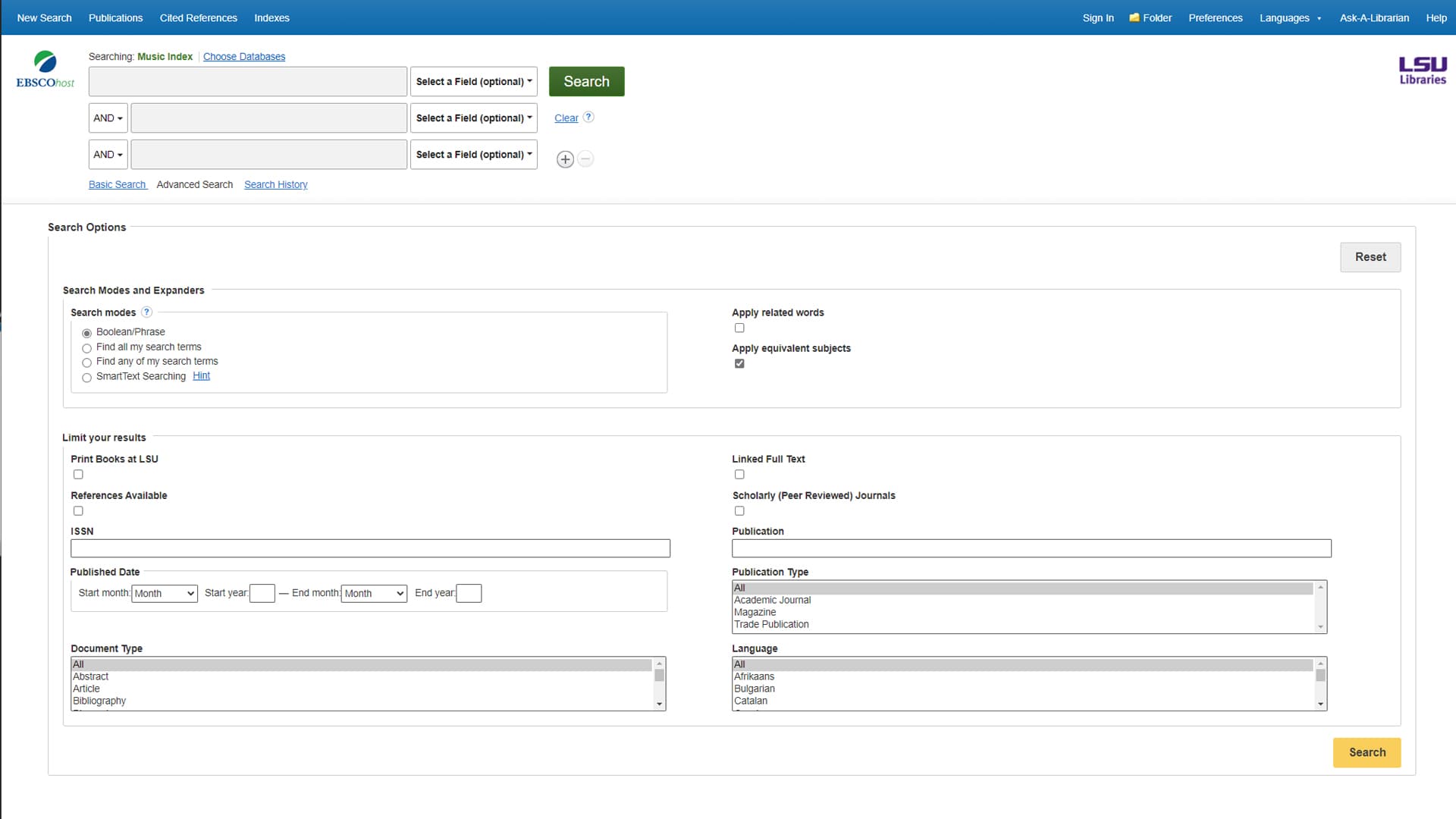Check Scholarly (Peer Reviewed) Journals
The image size is (1456, 819).
click(739, 510)
